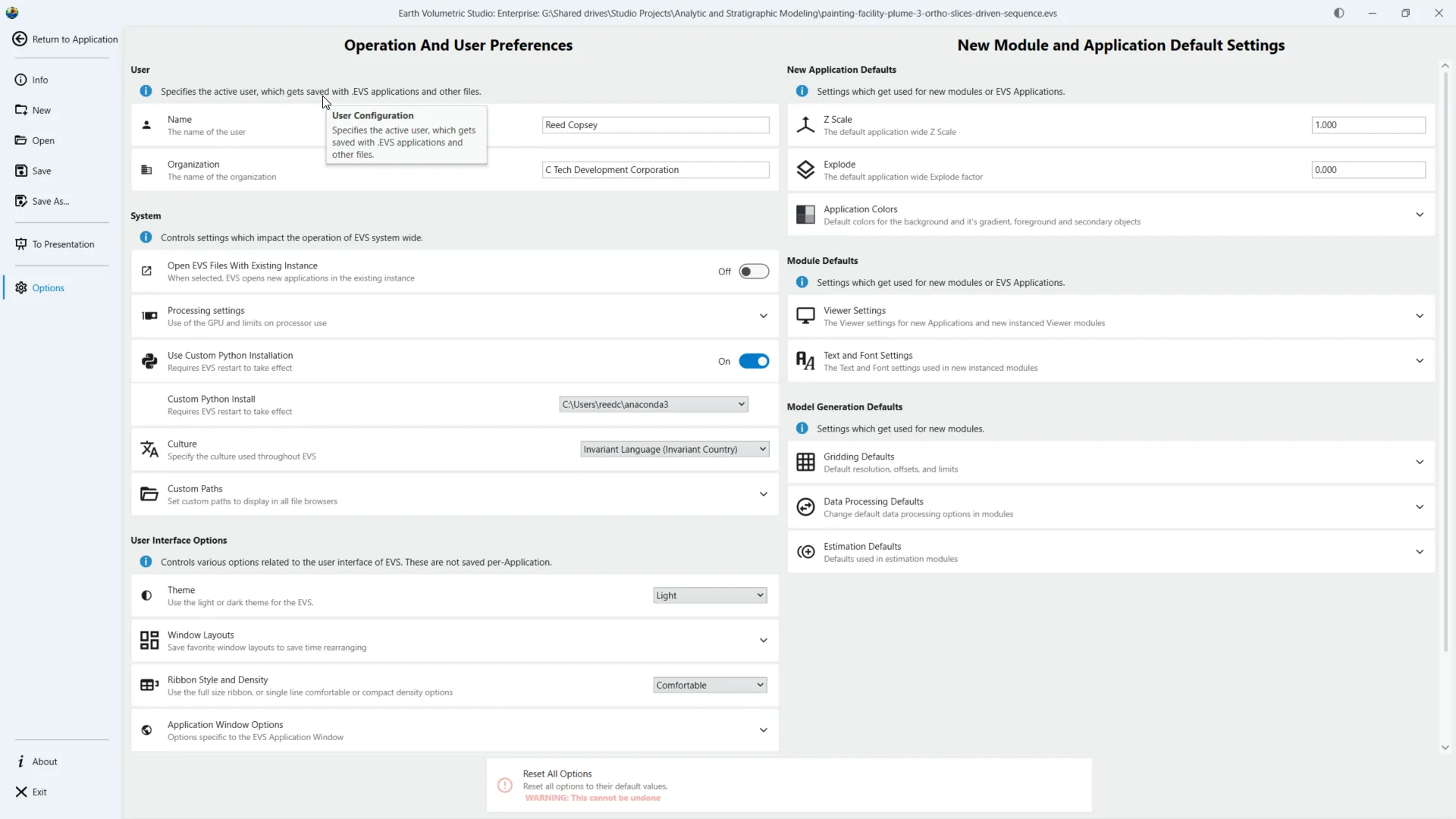Click the Viewer Settings monitor icon
Image resolution: width=1456 pixels, height=819 pixels.
point(805,315)
